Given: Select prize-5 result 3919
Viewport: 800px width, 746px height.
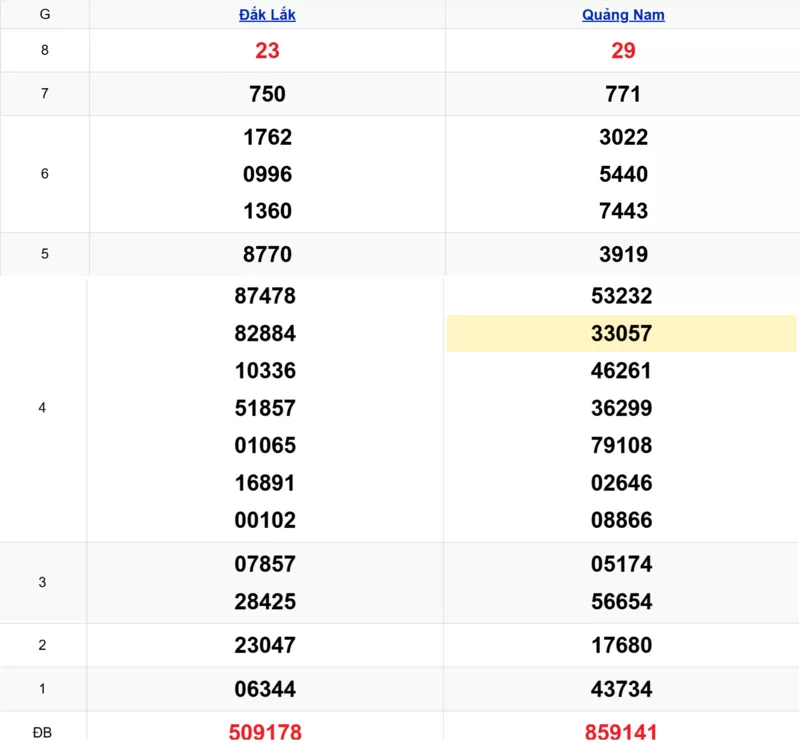Looking at the screenshot, I should (x=623, y=254).
